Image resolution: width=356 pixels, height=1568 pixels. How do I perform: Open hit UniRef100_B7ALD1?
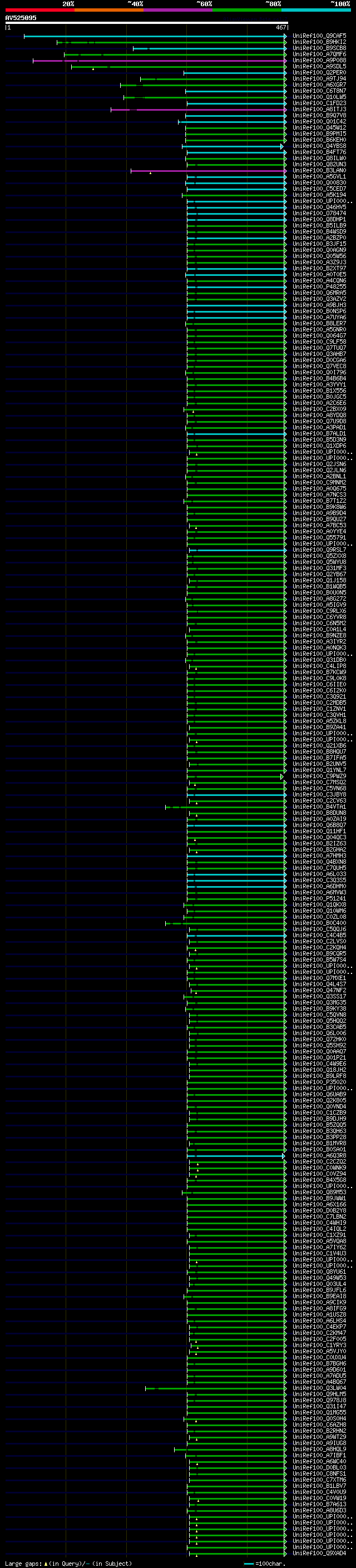point(319,434)
